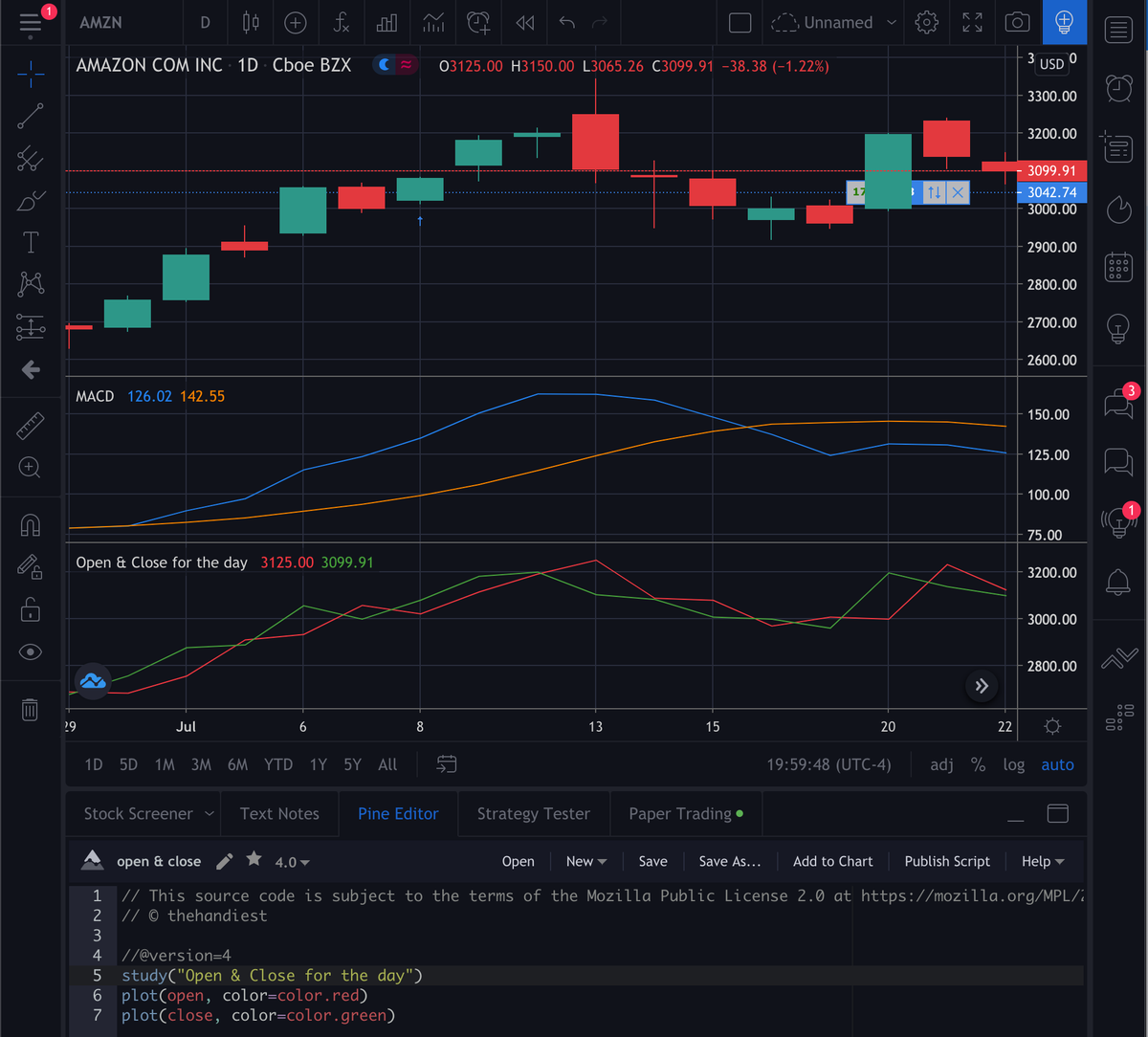
Task: Select the YTD time range
Action: pos(278,764)
